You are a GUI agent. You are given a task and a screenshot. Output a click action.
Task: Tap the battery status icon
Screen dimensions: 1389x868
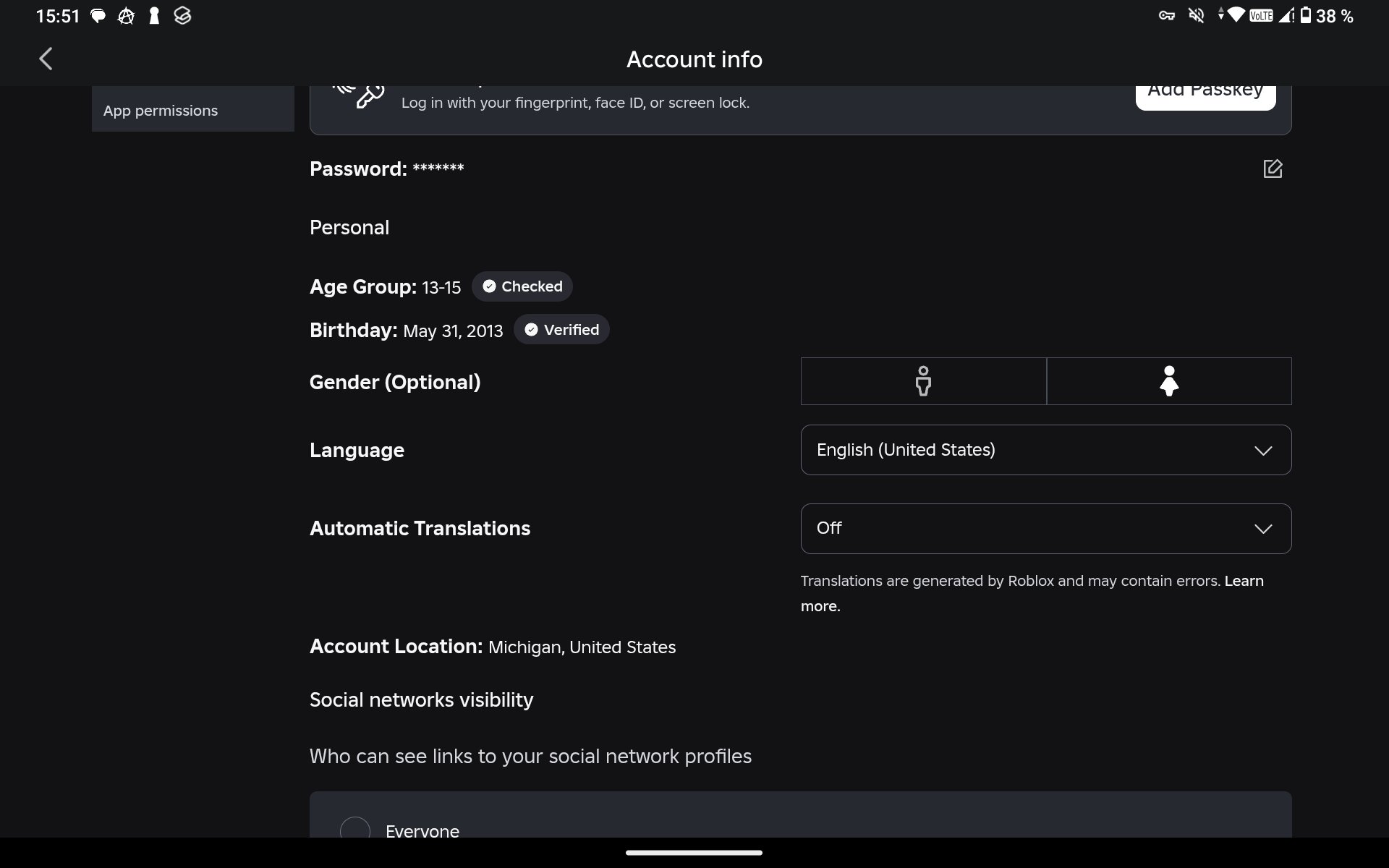[x=1305, y=16]
